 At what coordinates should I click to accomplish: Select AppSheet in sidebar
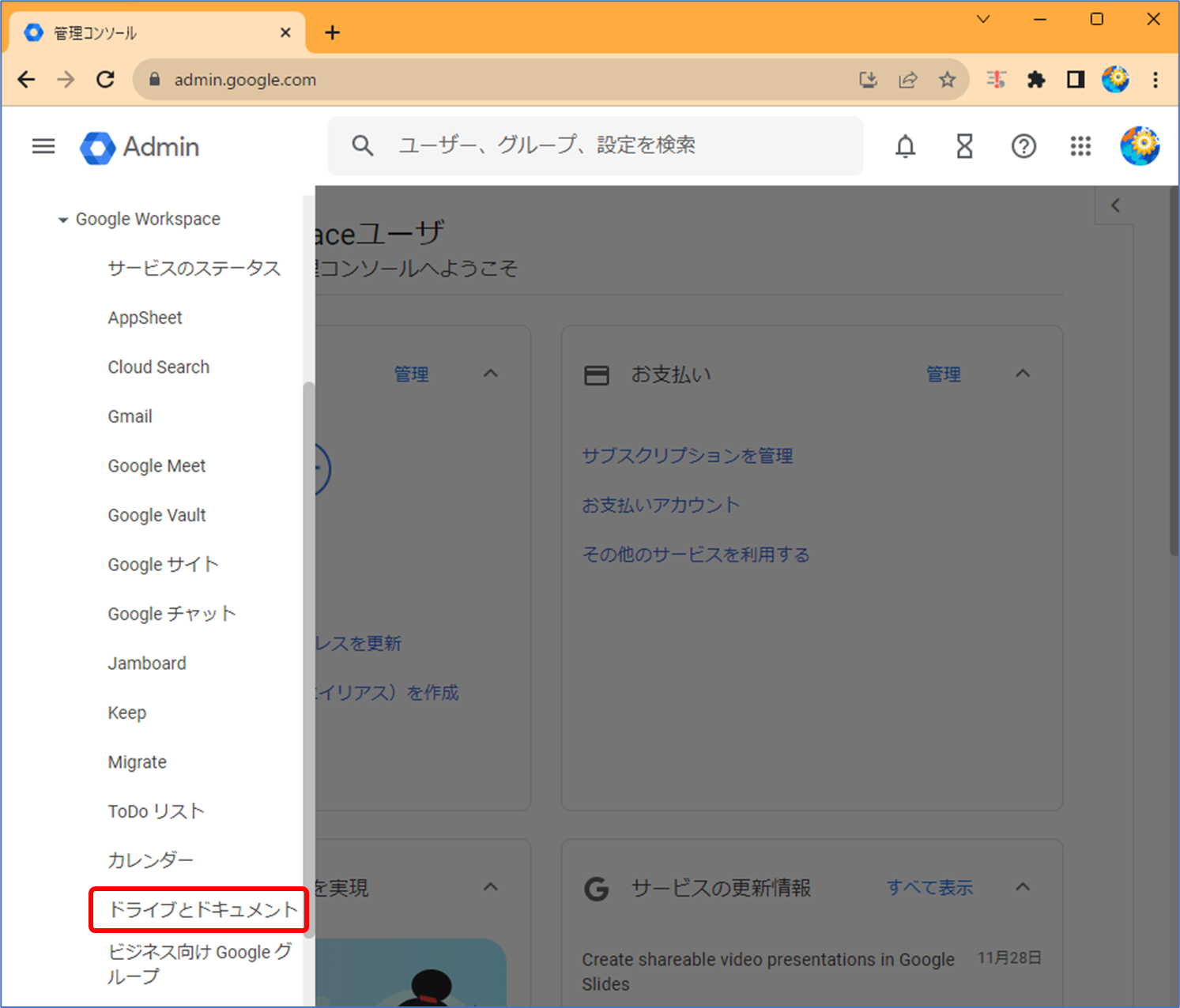145,318
